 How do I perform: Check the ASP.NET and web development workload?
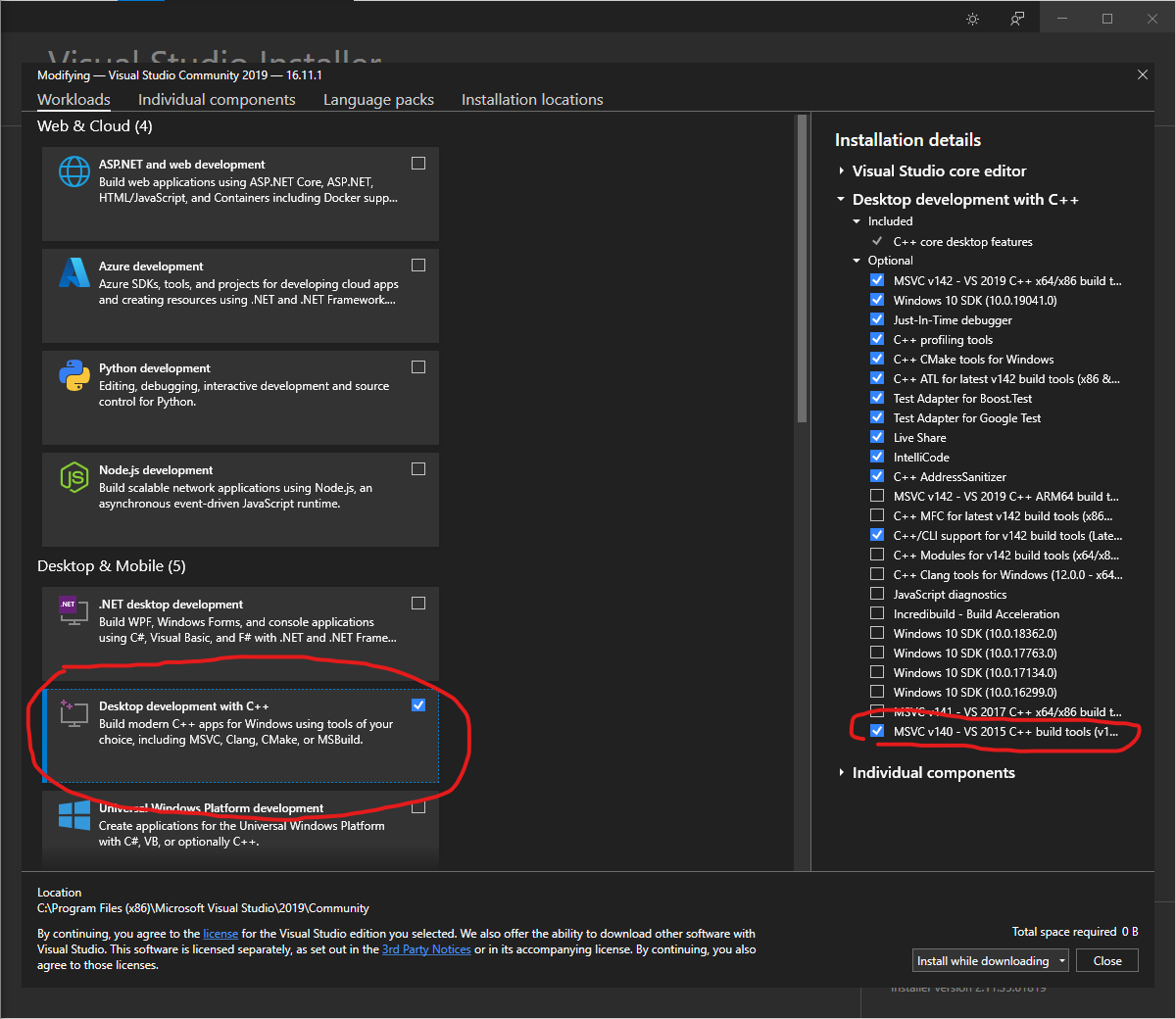[418, 164]
